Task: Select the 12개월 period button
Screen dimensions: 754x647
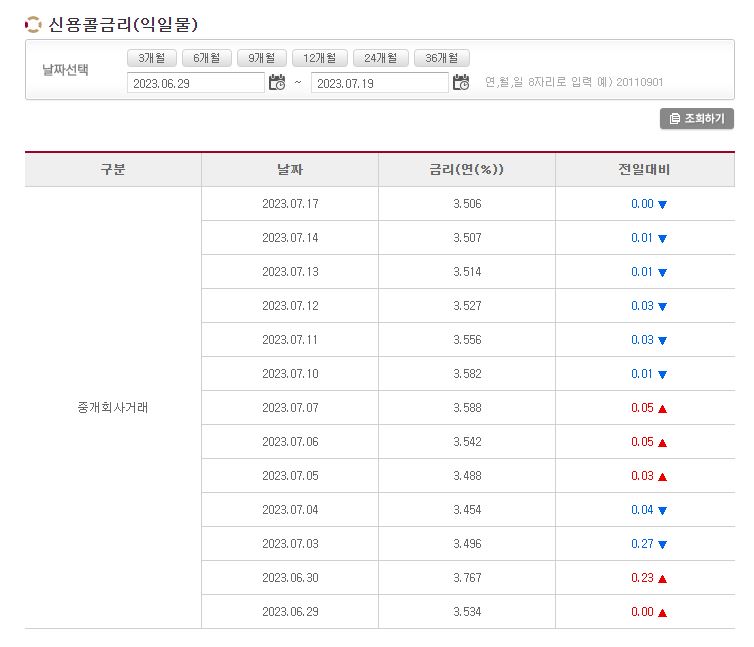Action: [x=320, y=58]
